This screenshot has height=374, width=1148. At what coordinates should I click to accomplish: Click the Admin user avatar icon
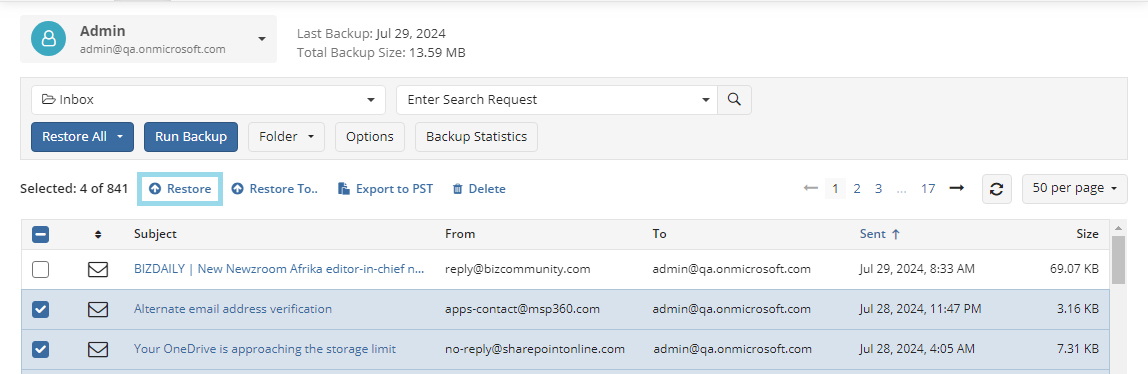(48, 38)
